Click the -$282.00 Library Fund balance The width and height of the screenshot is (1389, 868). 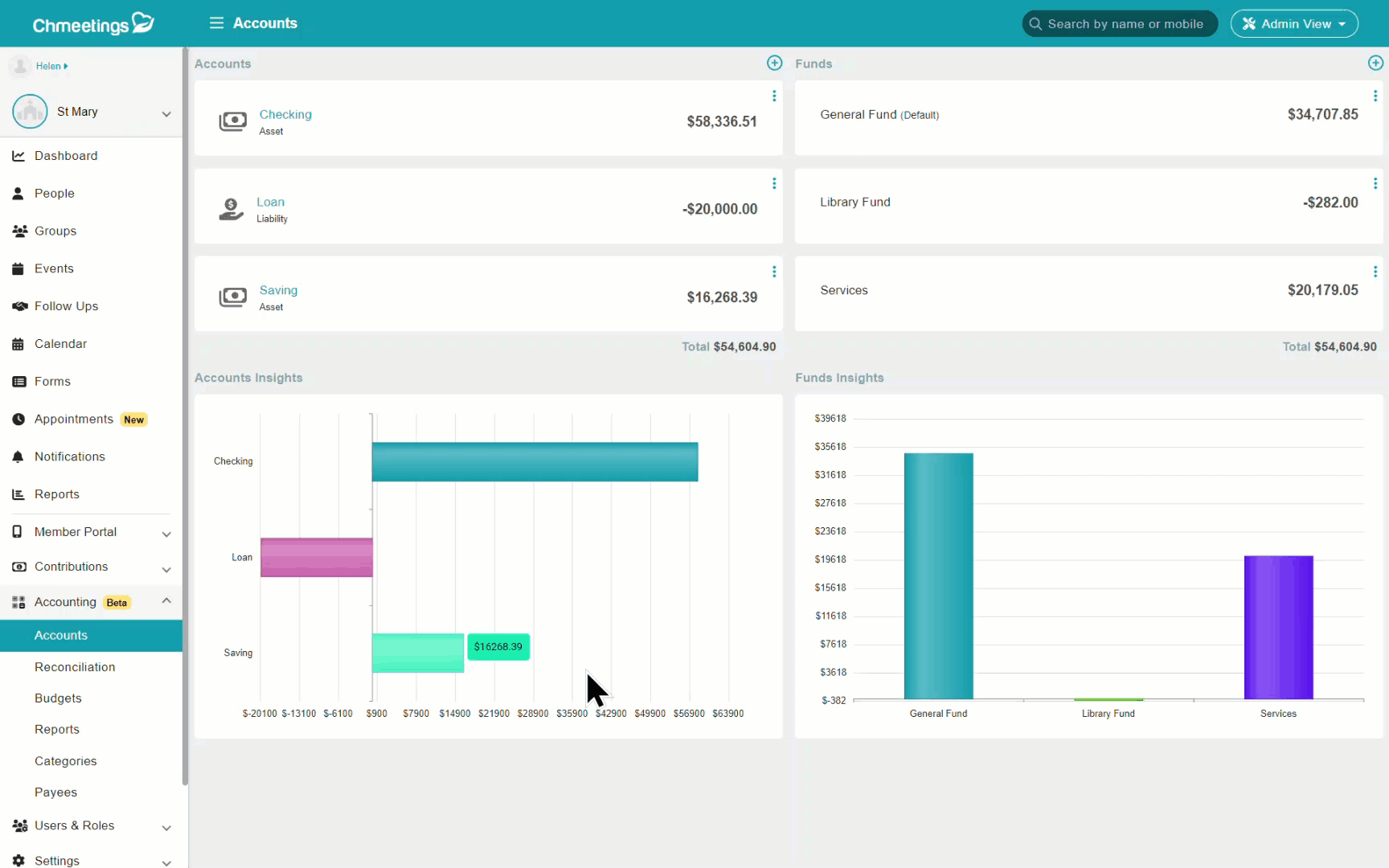1330,203
